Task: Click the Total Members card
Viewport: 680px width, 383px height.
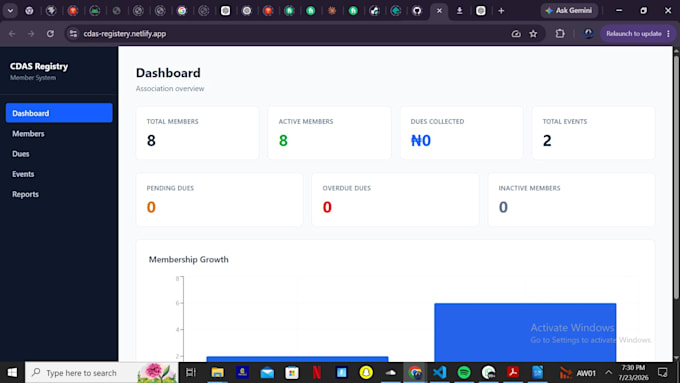Action: pos(197,133)
